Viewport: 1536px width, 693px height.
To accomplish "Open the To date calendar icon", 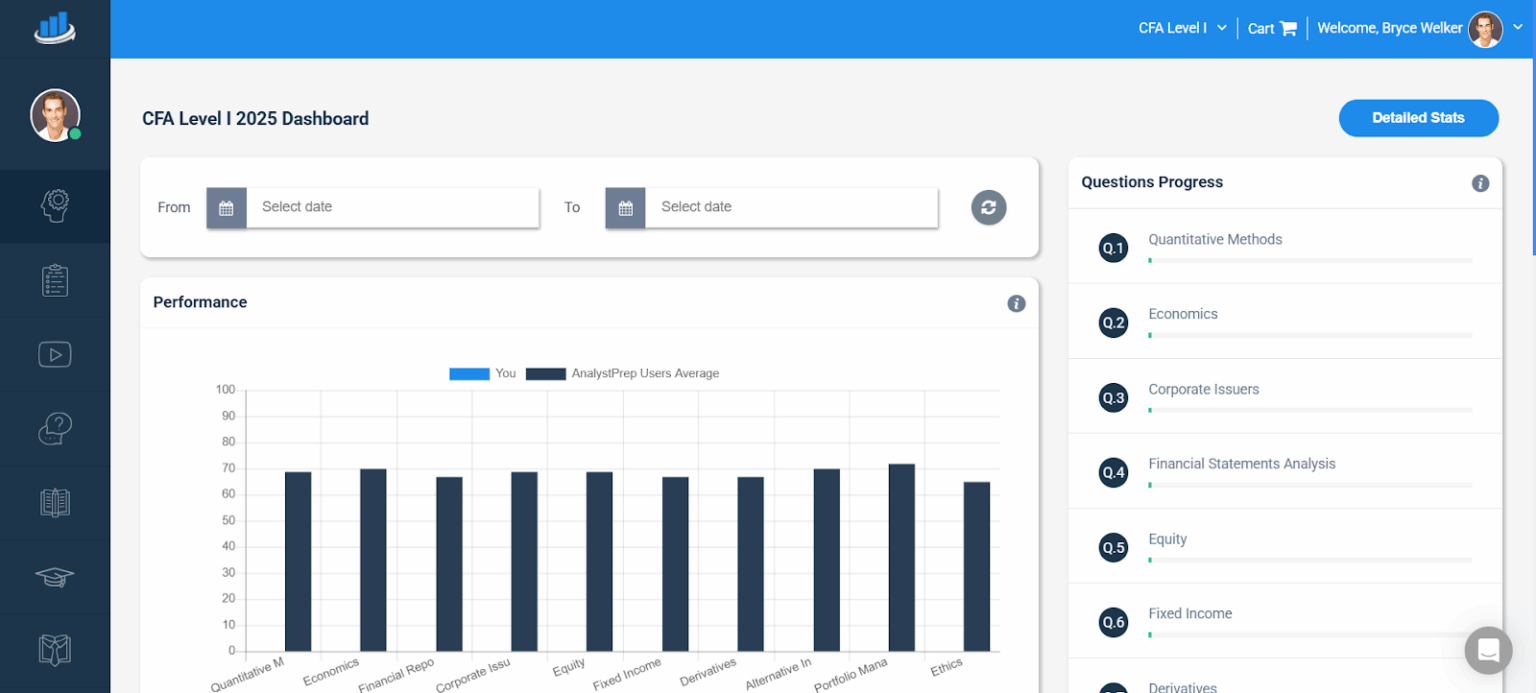I will pos(625,208).
